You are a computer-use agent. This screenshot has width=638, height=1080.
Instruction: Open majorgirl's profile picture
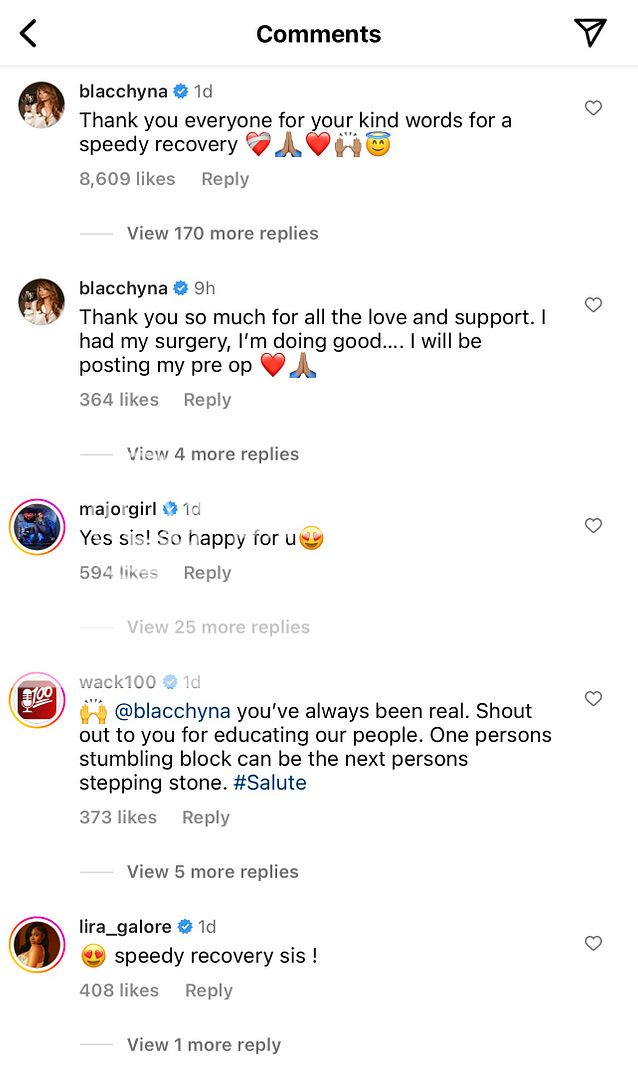pyautogui.click(x=36, y=525)
